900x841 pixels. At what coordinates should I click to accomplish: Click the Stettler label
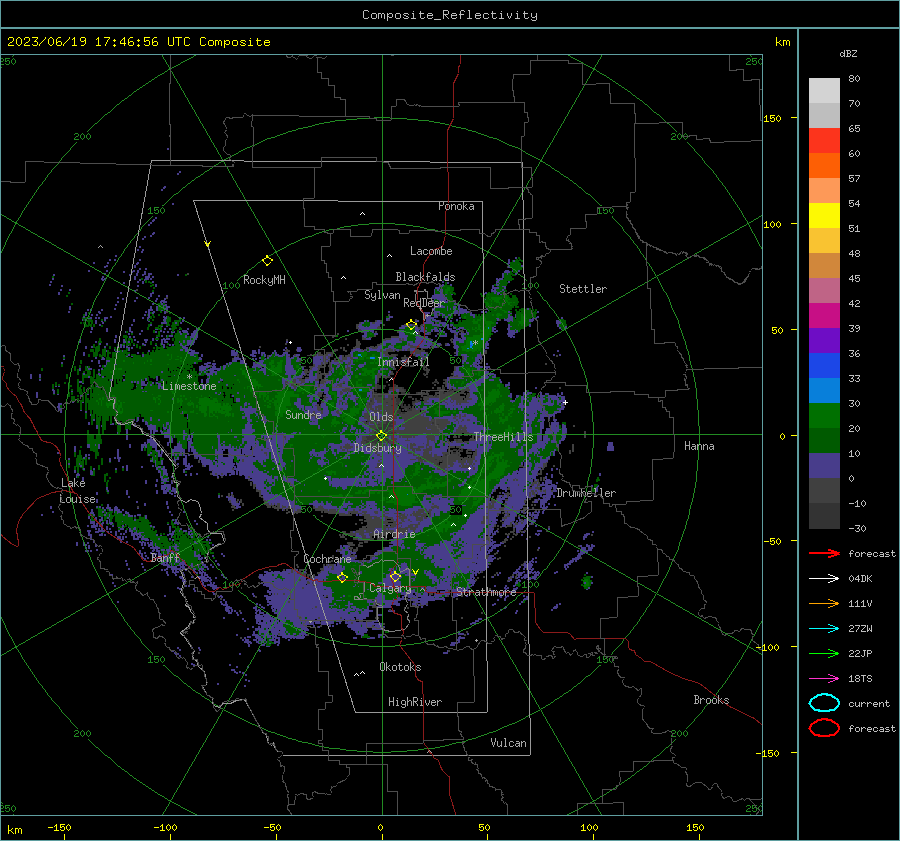tap(583, 289)
